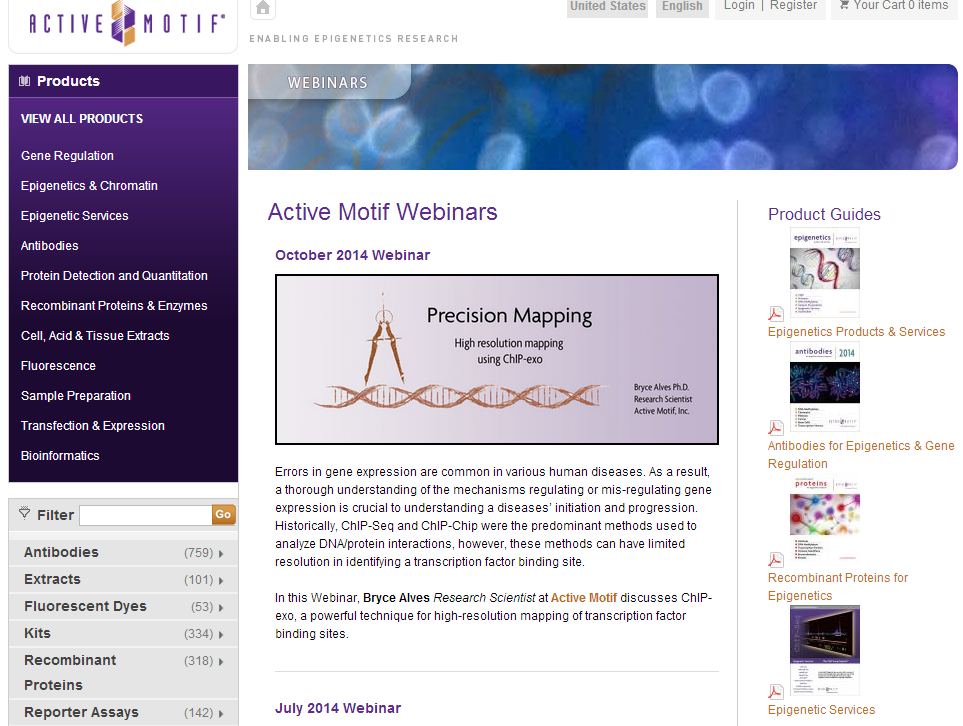
Task: Expand the Fluorescent Dyes filter arrow
Action: click(x=220, y=607)
